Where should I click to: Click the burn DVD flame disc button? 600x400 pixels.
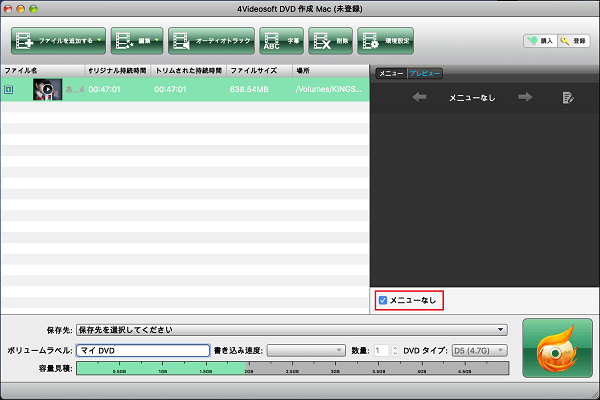click(557, 348)
